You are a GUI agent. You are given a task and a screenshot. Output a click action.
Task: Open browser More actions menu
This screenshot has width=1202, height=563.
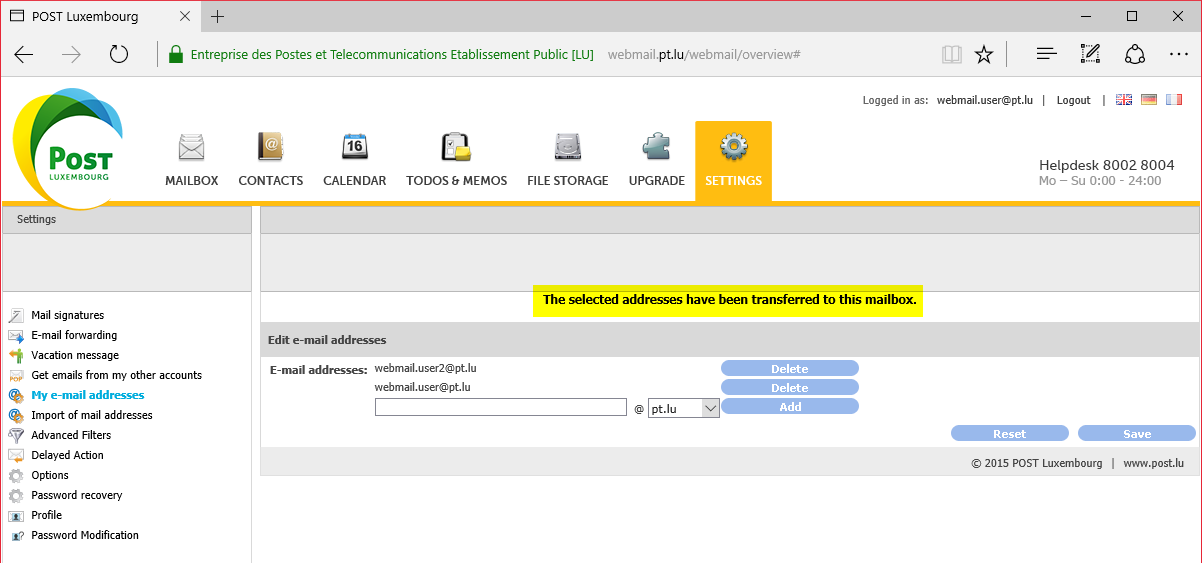click(x=1178, y=54)
